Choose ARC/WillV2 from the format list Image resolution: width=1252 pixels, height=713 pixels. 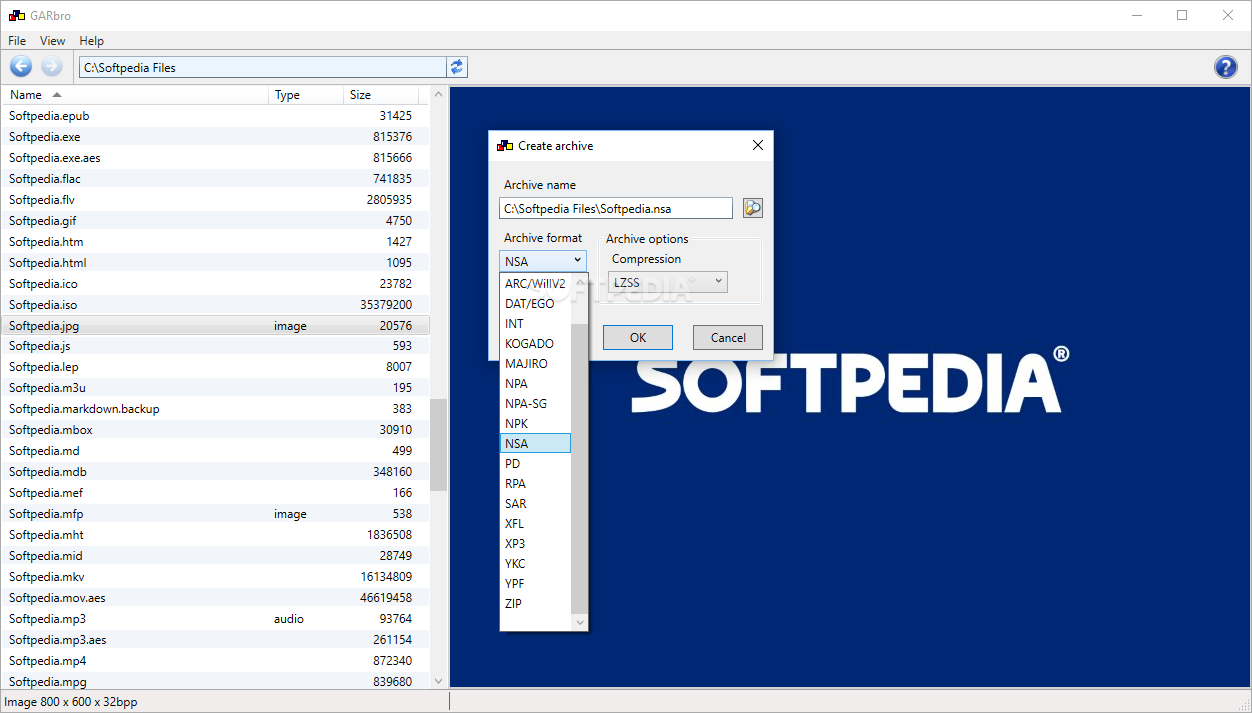point(535,283)
